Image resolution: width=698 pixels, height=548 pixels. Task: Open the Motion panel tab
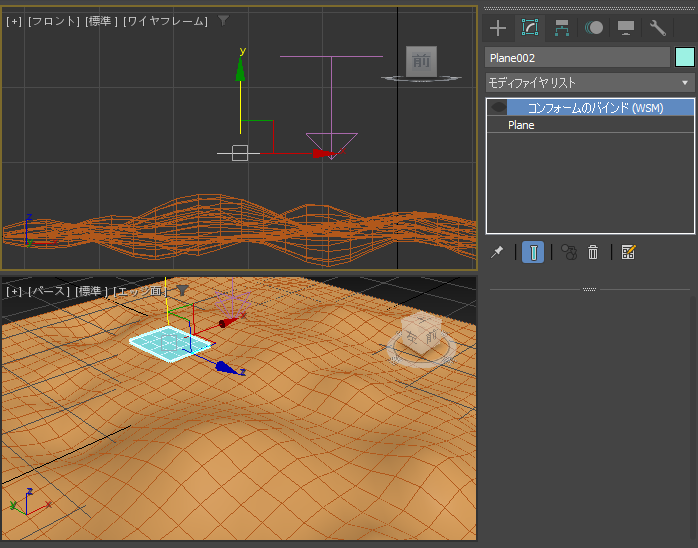click(594, 28)
